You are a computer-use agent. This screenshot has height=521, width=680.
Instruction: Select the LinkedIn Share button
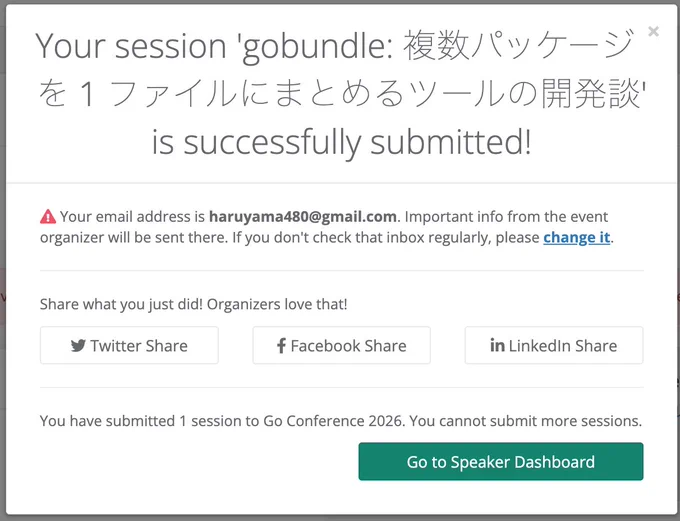click(554, 345)
